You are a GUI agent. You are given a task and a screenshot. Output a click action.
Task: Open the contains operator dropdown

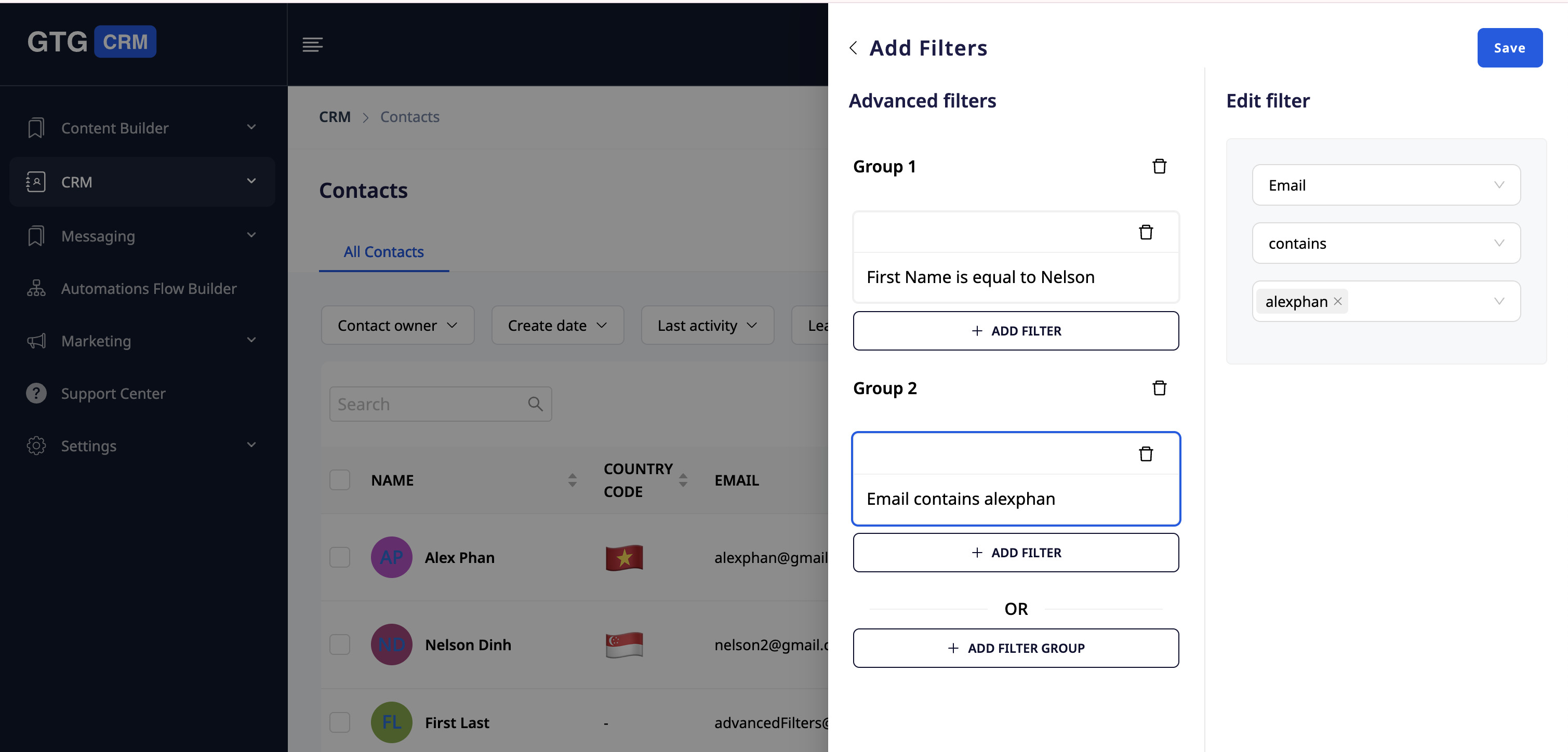(x=1386, y=243)
